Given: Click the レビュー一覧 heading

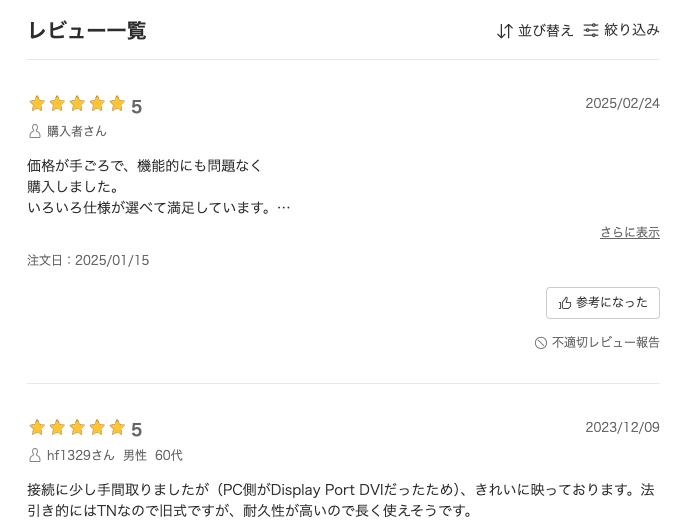Looking at the screenshot, I should pos(87,31).
